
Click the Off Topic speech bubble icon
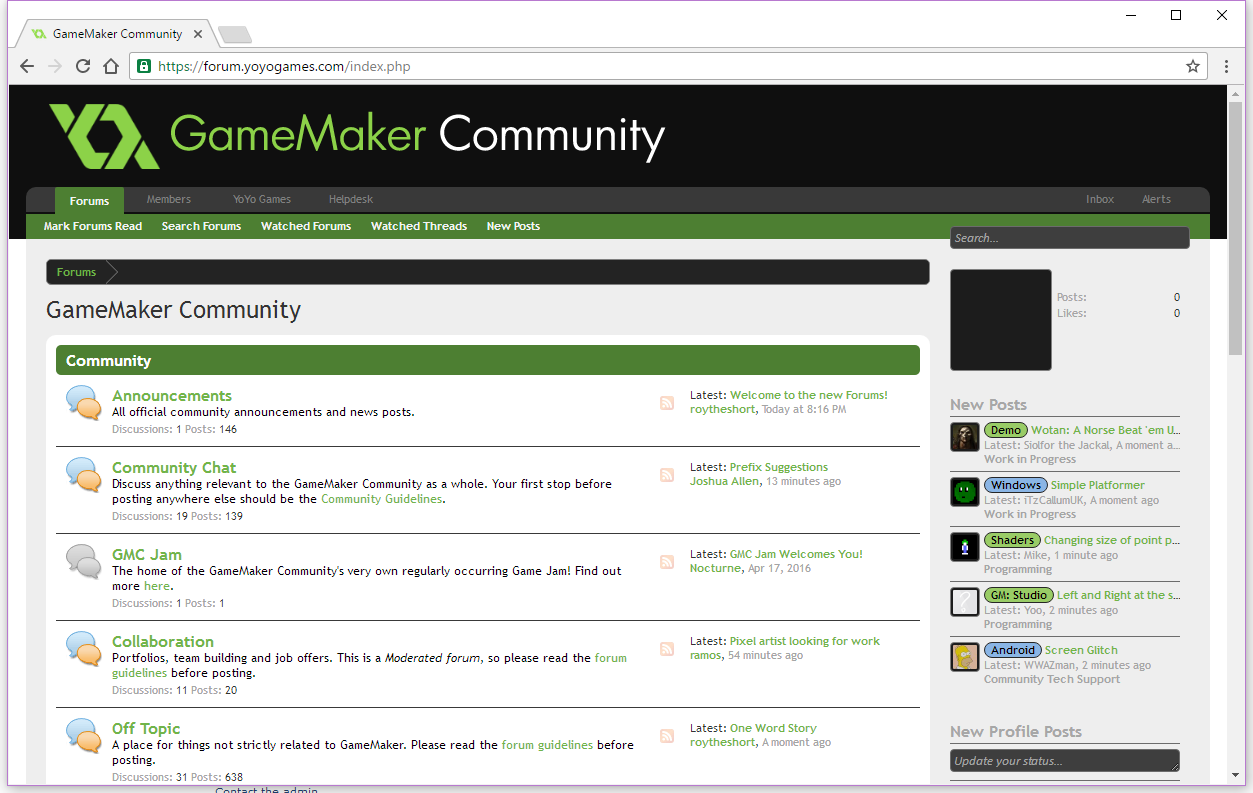tap(84, 736)
